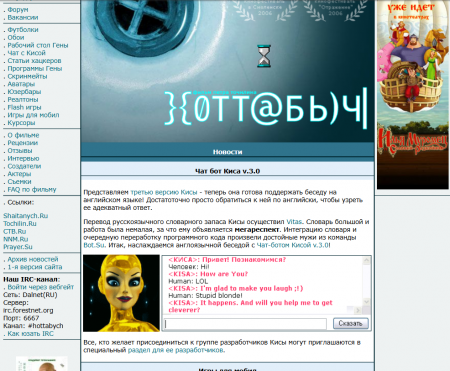This screenshot has height=371, width=450.
Task: Open Игры для мобил sidebar link
Action: pyautogui.click(x=33, y=115)
